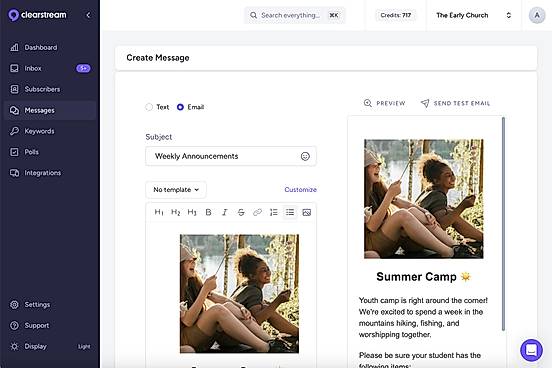Toggle bold formatting
The height and width of the screenshot is (368, 552).
tap(208, 212)
